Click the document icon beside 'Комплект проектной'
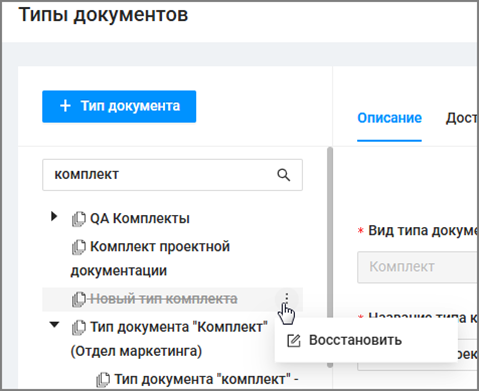This screenshot has height=391, width=479. point(79,247)
